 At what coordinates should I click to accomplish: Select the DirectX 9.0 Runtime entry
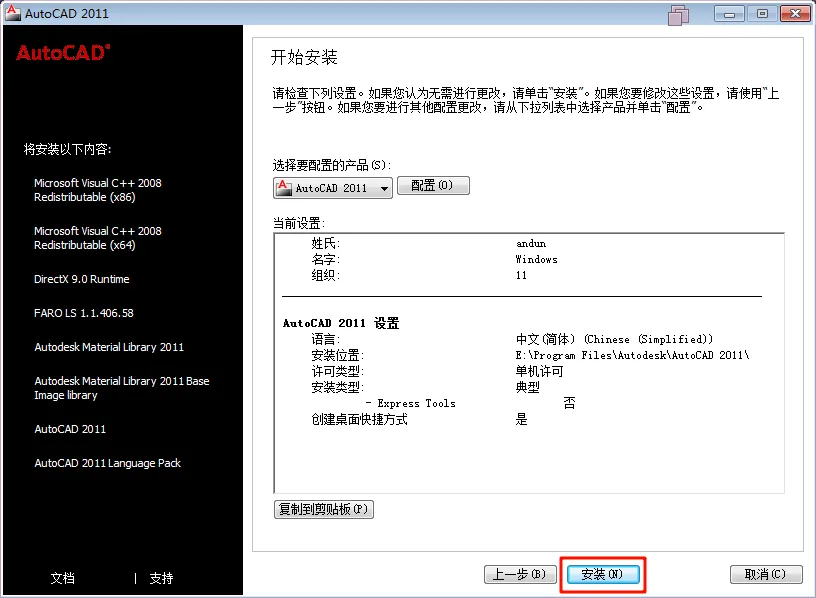[82, 279]
